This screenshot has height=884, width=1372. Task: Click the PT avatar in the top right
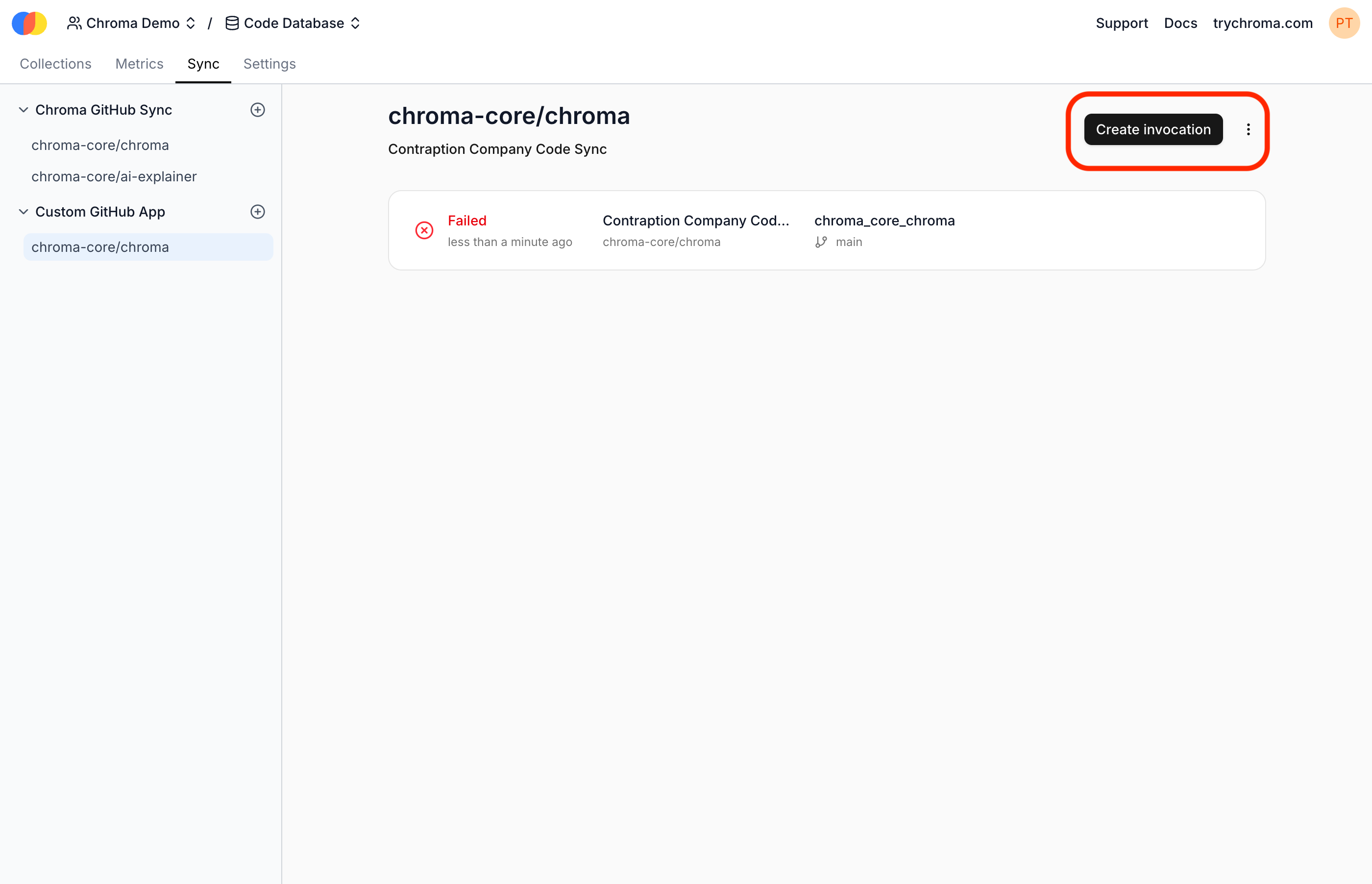[x=1345, y=23]
